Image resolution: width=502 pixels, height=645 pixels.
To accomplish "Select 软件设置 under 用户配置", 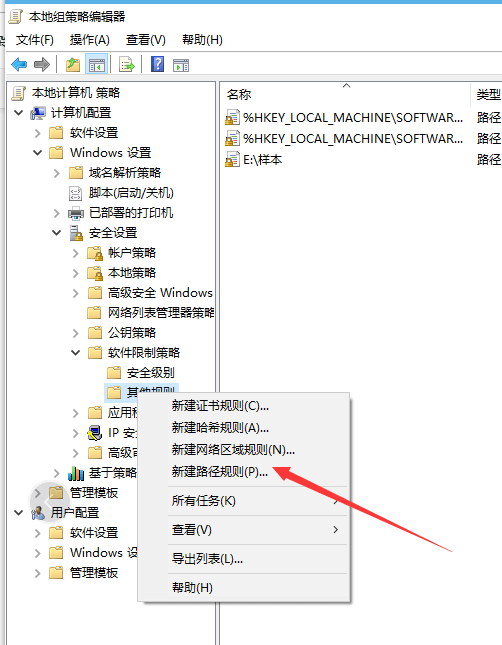I will click(x=94, y=533).
